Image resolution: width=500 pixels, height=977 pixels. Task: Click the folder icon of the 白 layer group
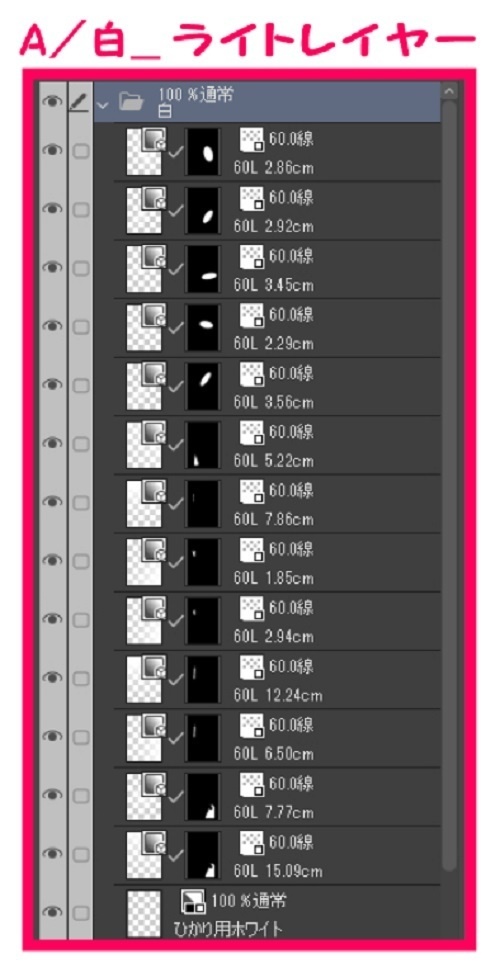[x=132, y=101]
